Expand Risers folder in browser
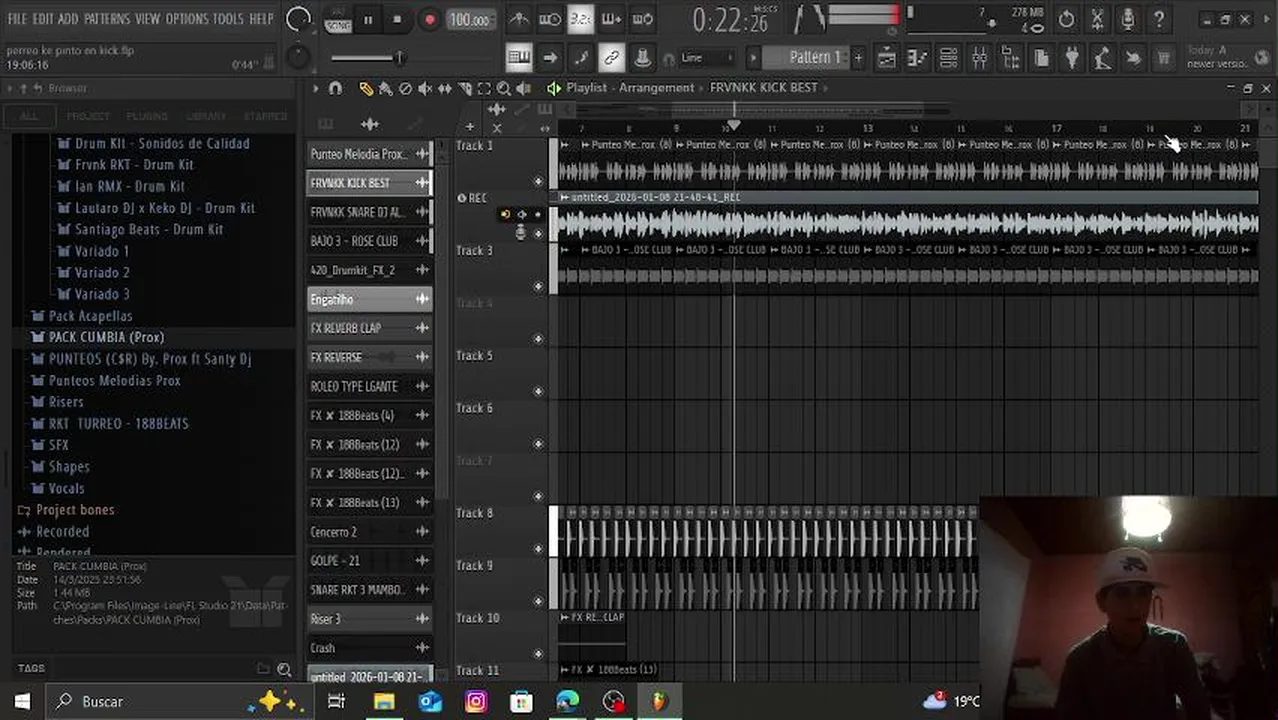This screenshot has height=720, width=1278. tap(66, 402)
